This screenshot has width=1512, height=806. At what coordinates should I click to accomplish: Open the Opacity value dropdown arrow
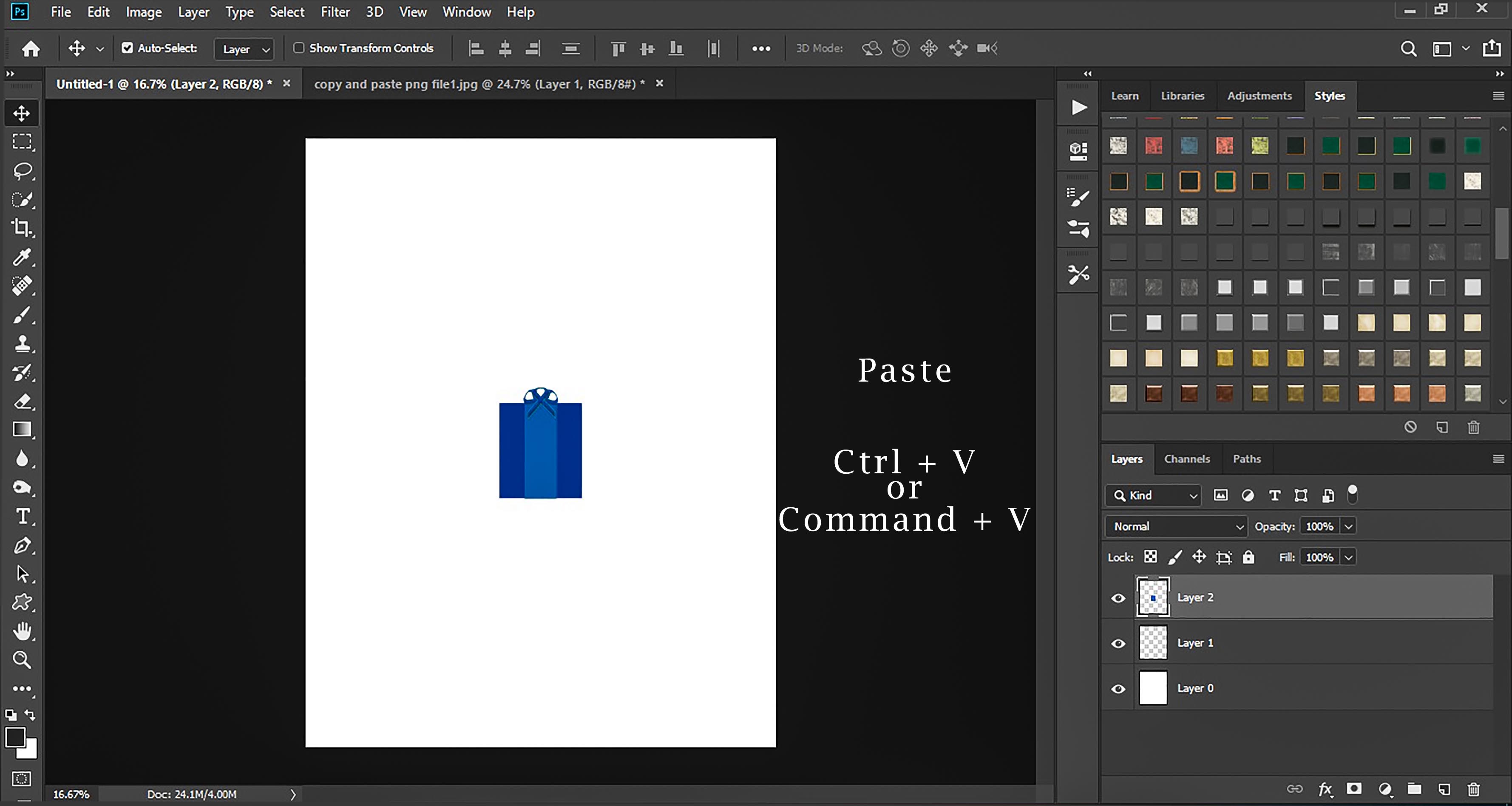(x=1349, y=526)
